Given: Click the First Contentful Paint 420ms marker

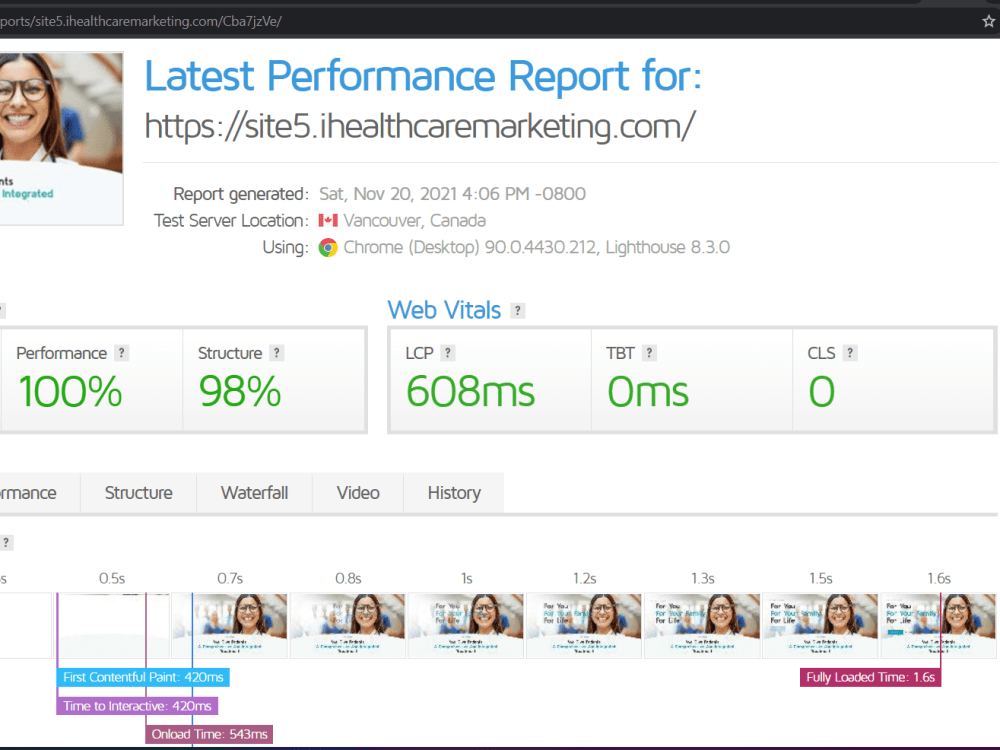Looking at the screenshot, I should coord(143,677).
